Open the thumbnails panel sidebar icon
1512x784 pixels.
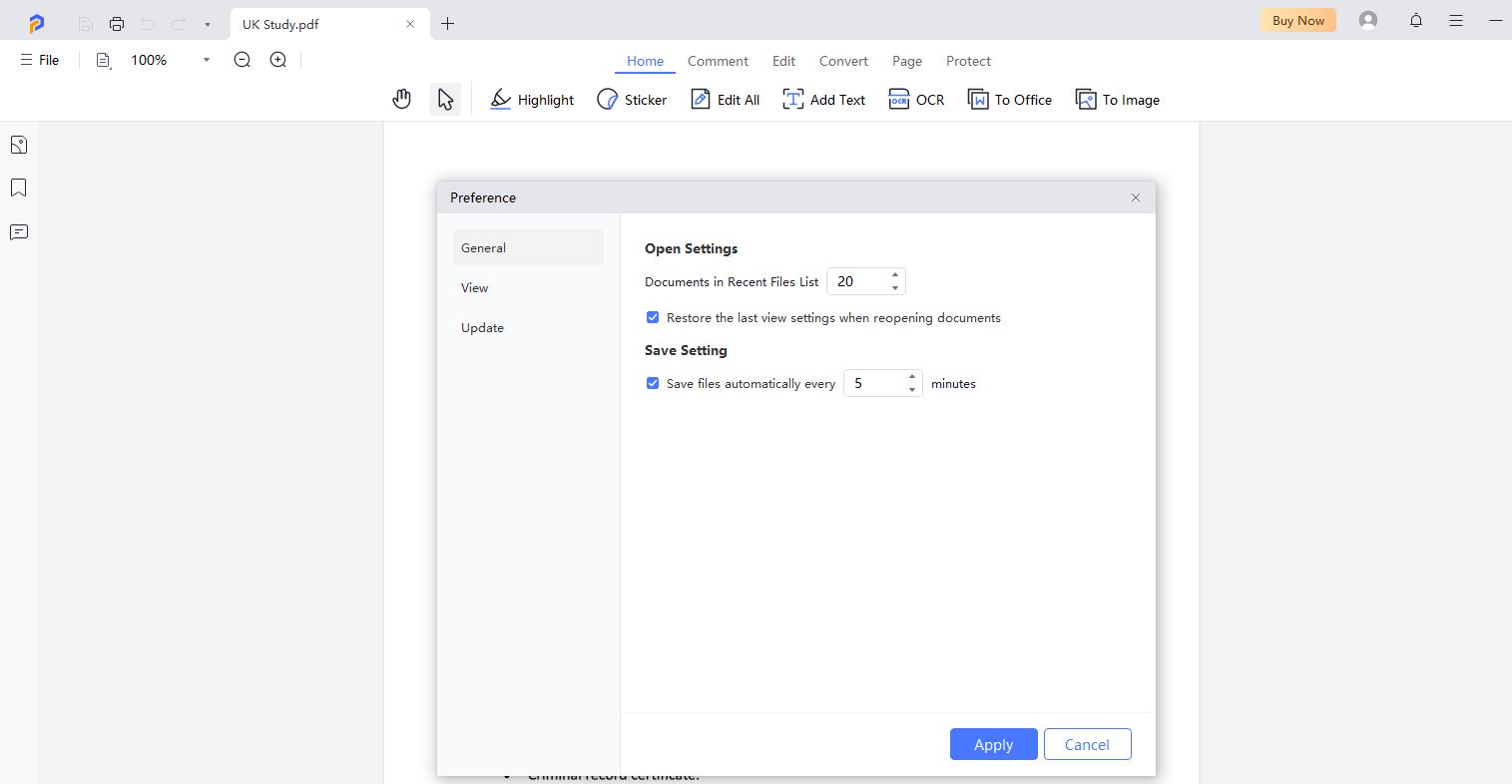pos(19,145)
